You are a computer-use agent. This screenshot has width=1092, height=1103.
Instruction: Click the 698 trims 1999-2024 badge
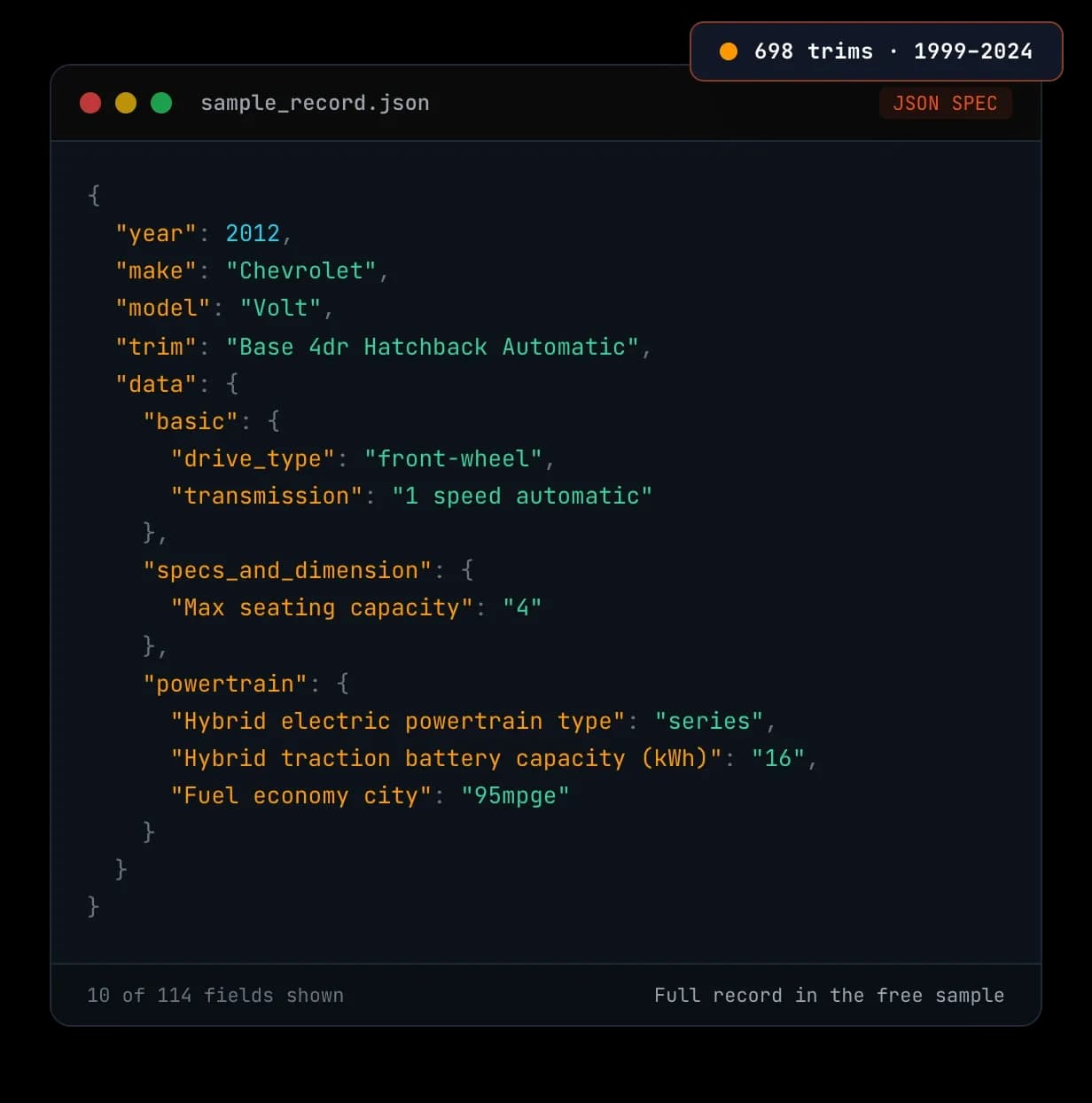click(x=876, y=51)
